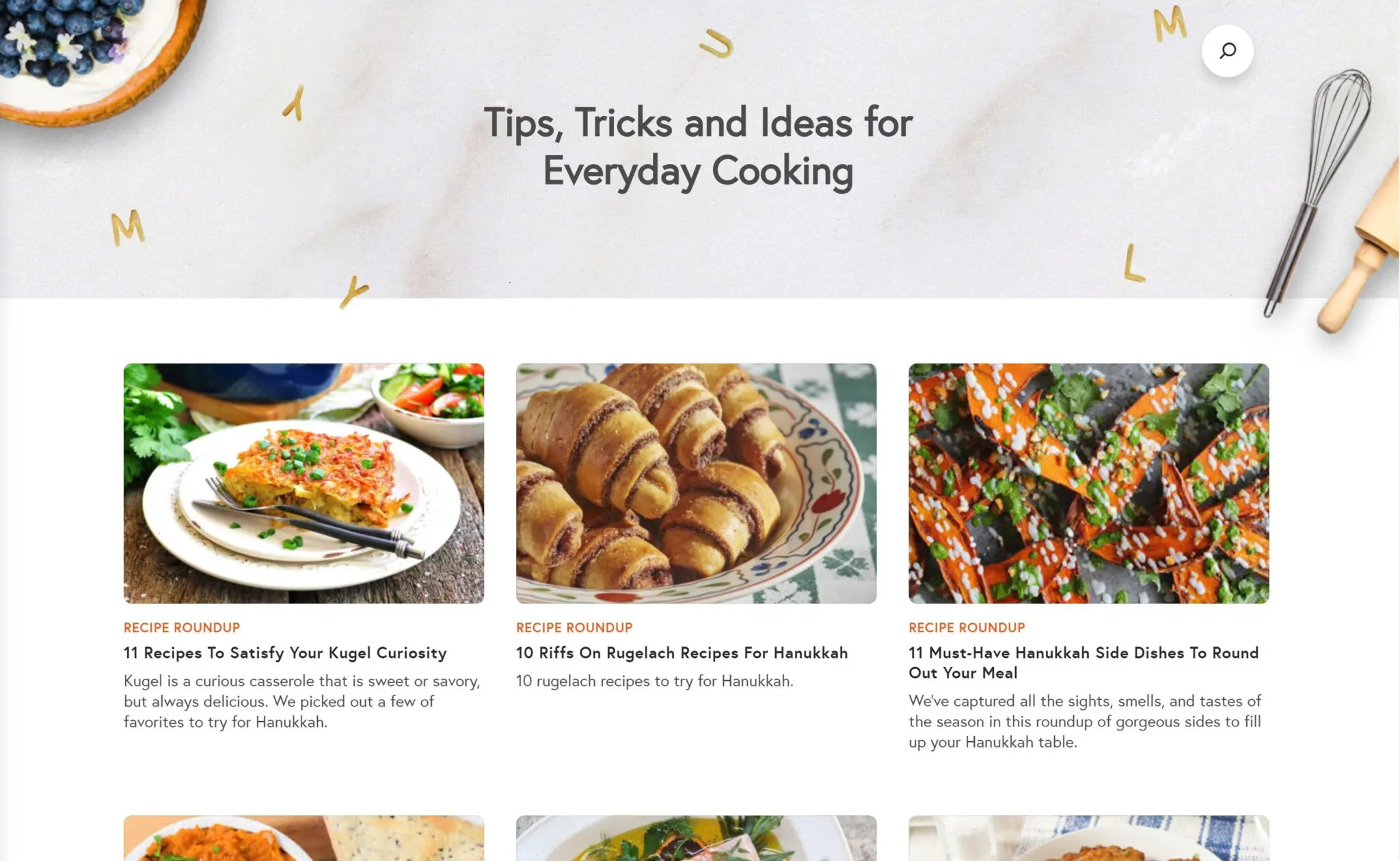
Task: Open the kugel recipe photo
Action: (x=304, y=483)
